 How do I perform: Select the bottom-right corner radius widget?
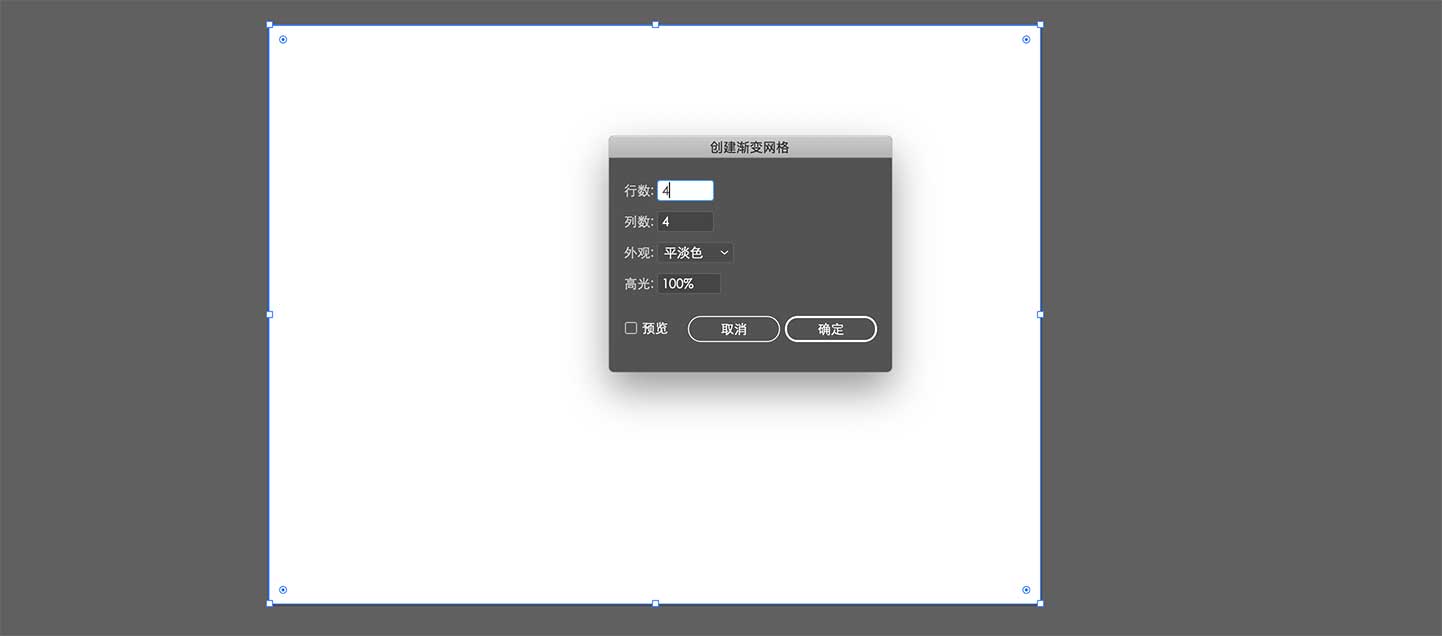pos(1026,590)
